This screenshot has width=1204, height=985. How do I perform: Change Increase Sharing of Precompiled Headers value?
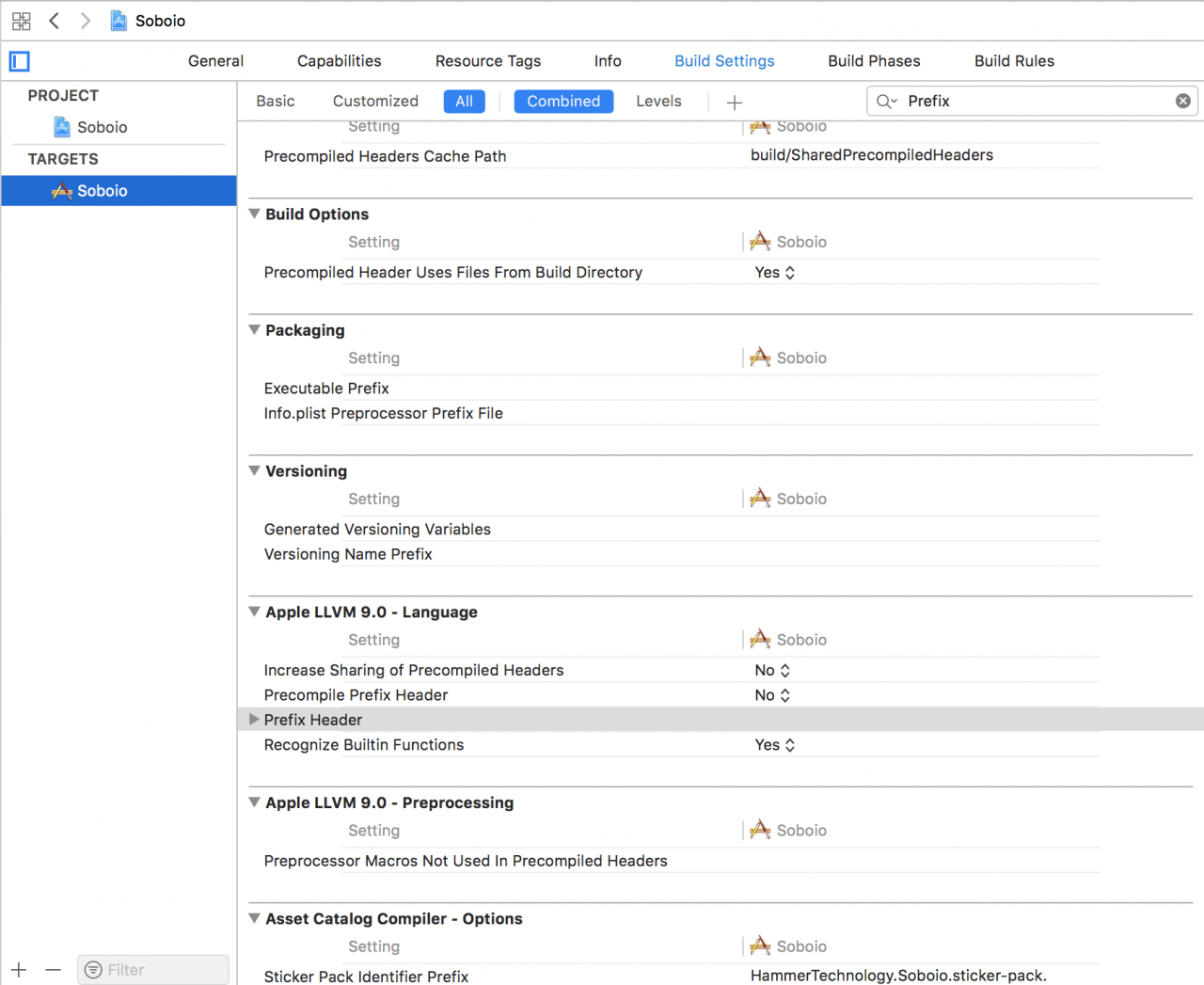(x=772, y=670)
